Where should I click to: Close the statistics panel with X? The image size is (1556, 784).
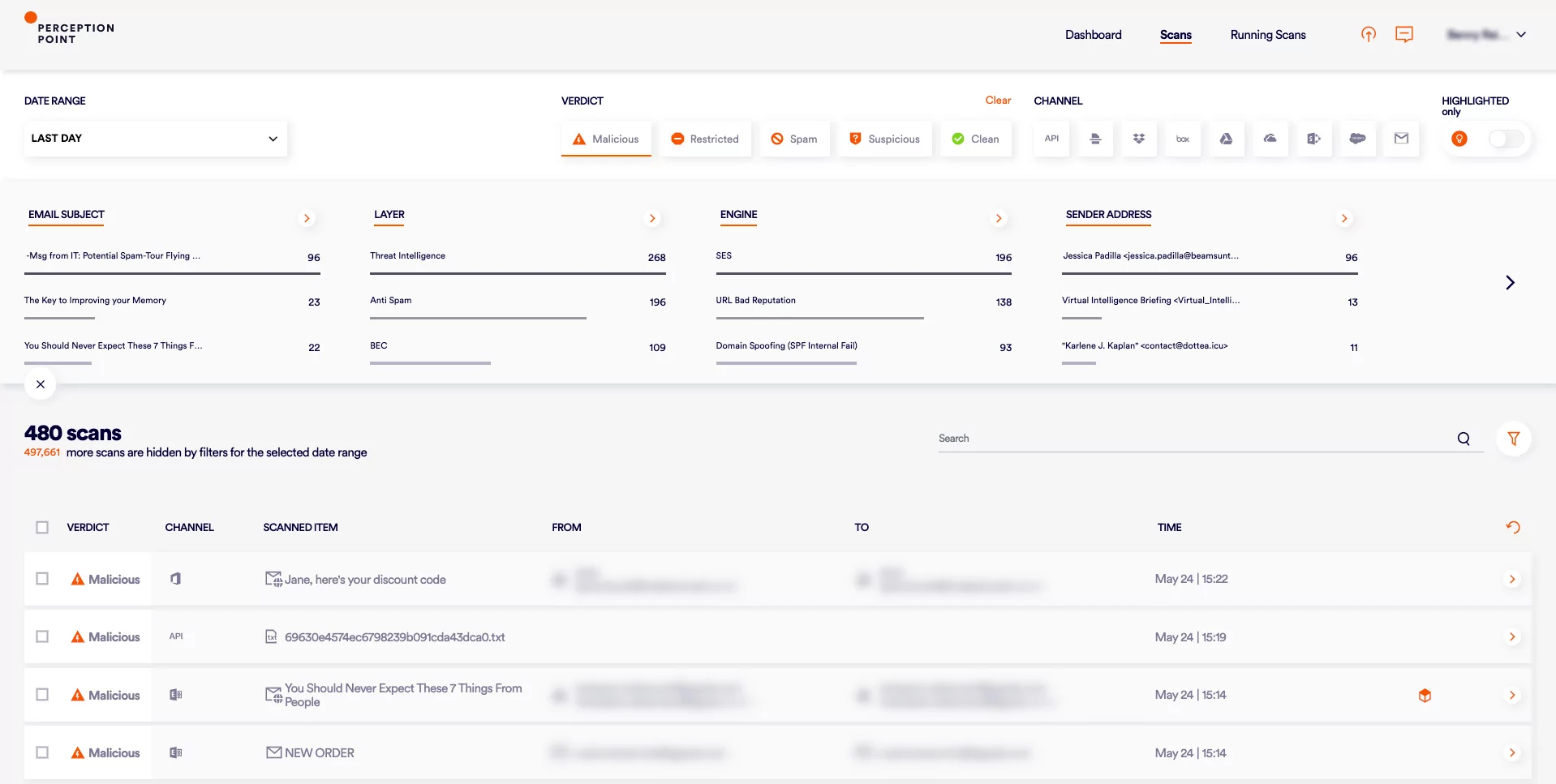41,384
